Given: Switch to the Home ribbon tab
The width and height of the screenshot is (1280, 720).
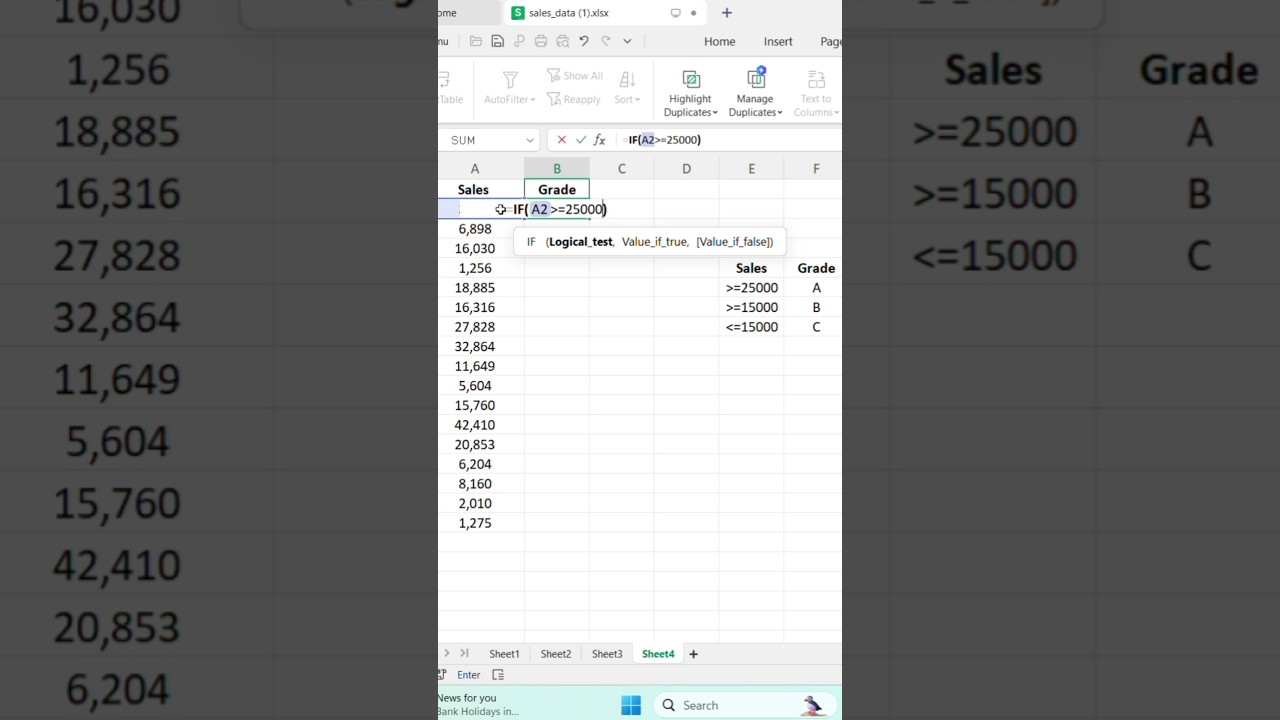Looking at the screenshot, I should point(719,41).
